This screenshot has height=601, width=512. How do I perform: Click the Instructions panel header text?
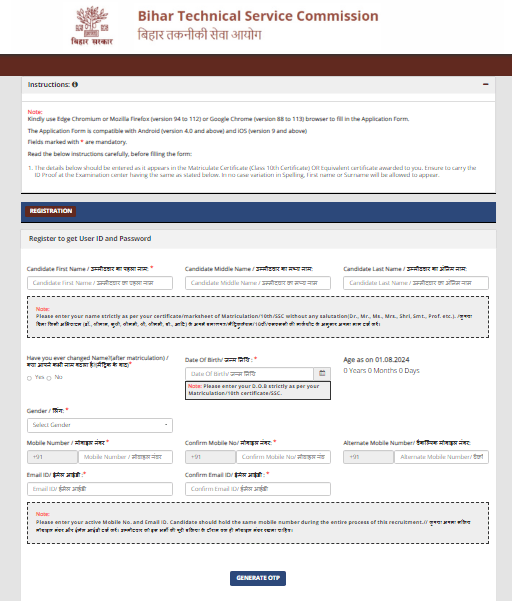[x=48, y=85]
